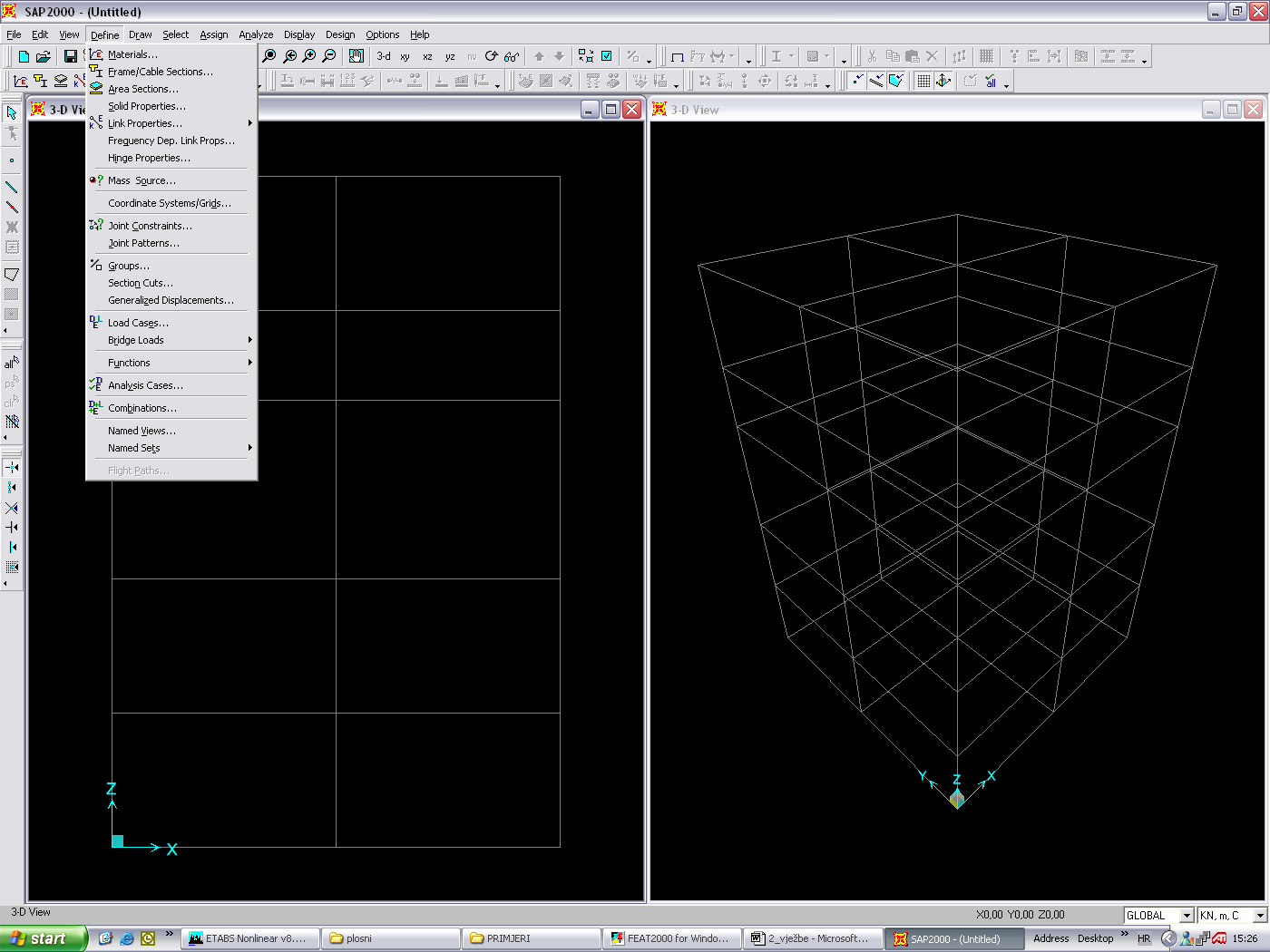Toggle Snap to Fine Grid
Viewport: 1270px width, 952px height.
click(x=12, y=568)
